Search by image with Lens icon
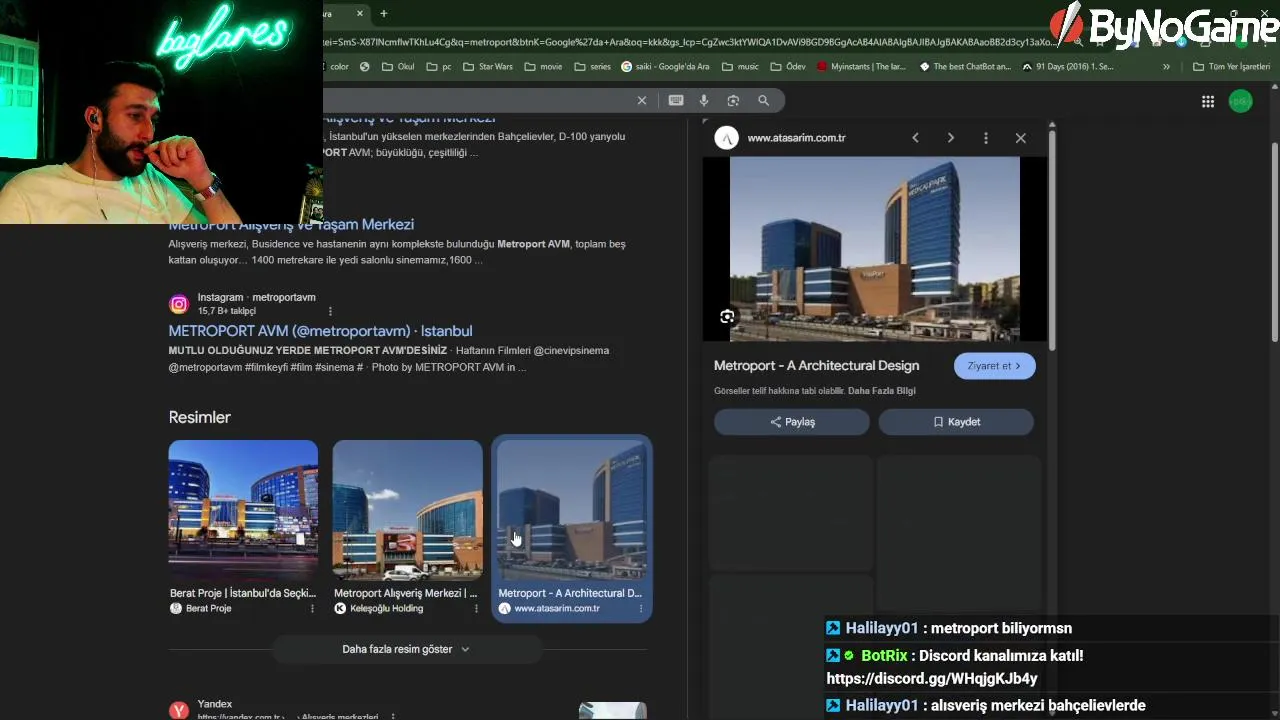Viewport: 1280px width, 720px height. [x=733, y=100]
